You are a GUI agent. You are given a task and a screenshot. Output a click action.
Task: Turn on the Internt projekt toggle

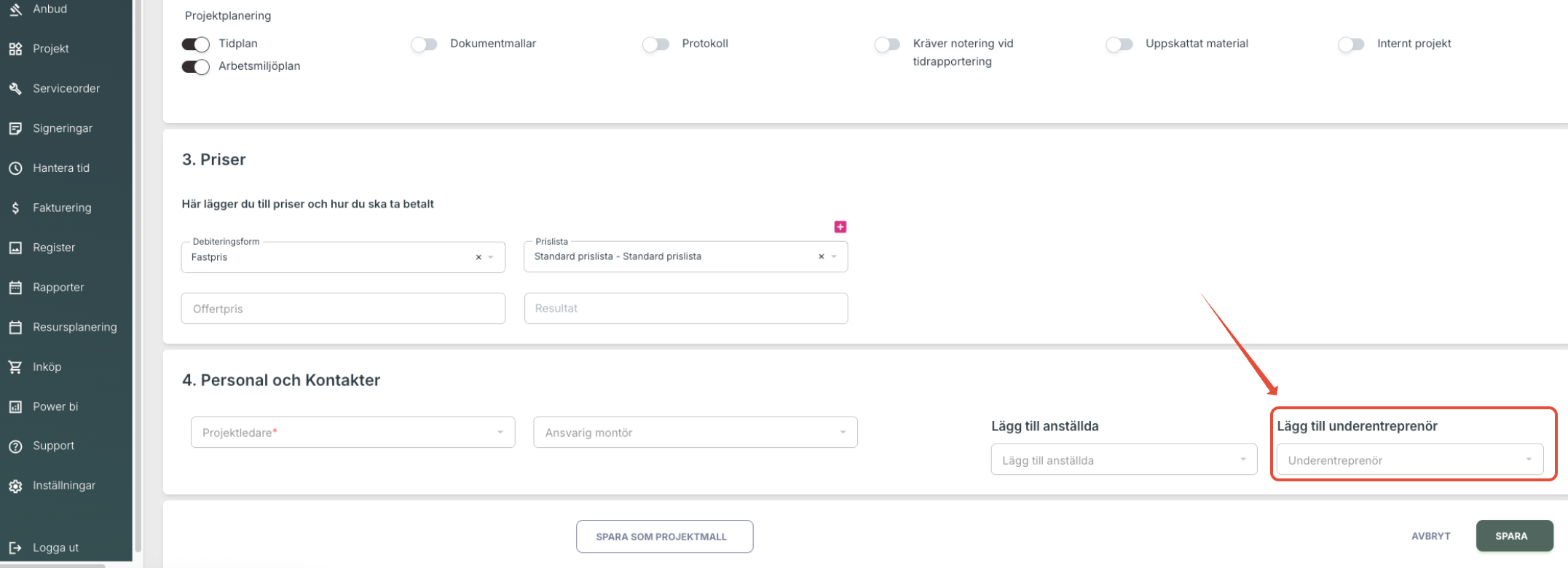[x=1351, y=44]
